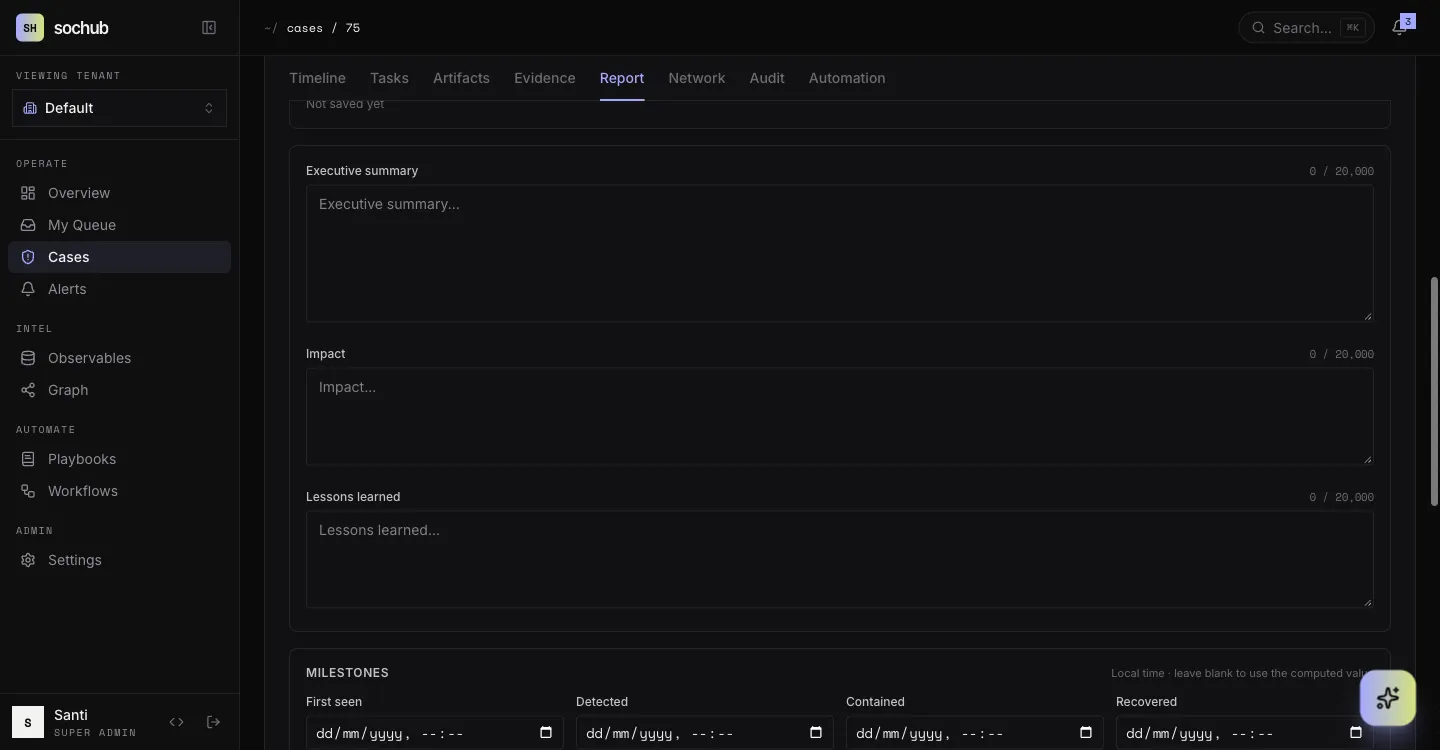1440x750 pixels.
Task: Click the cases breadcrumb link
Action: (304, 28)
